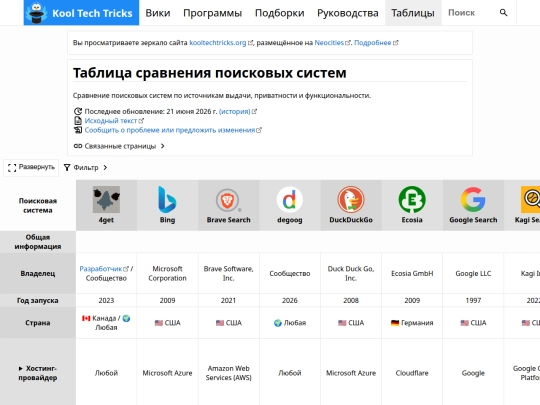This screenshot has width=540, height=405.
Task: Click launch year 2021 cell
Action: coord(228,300)
